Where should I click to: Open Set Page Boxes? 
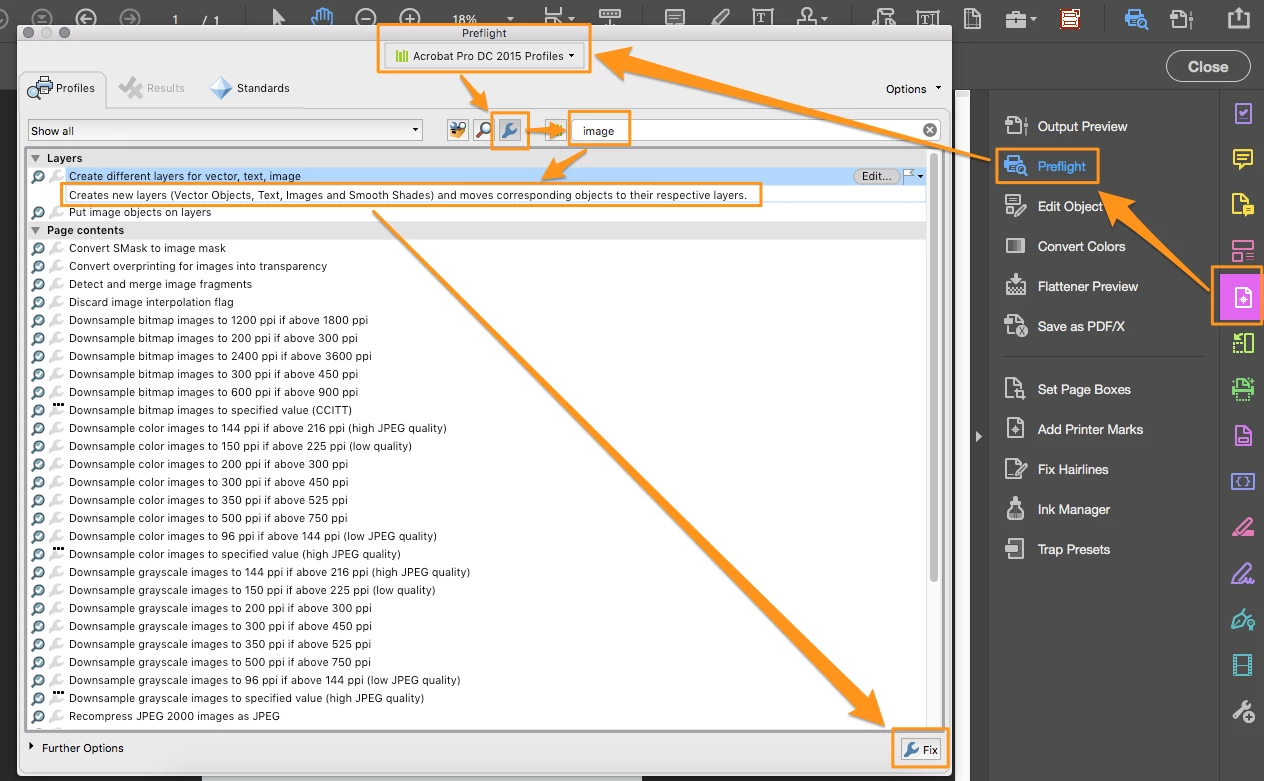click(x=1068, y=389)
